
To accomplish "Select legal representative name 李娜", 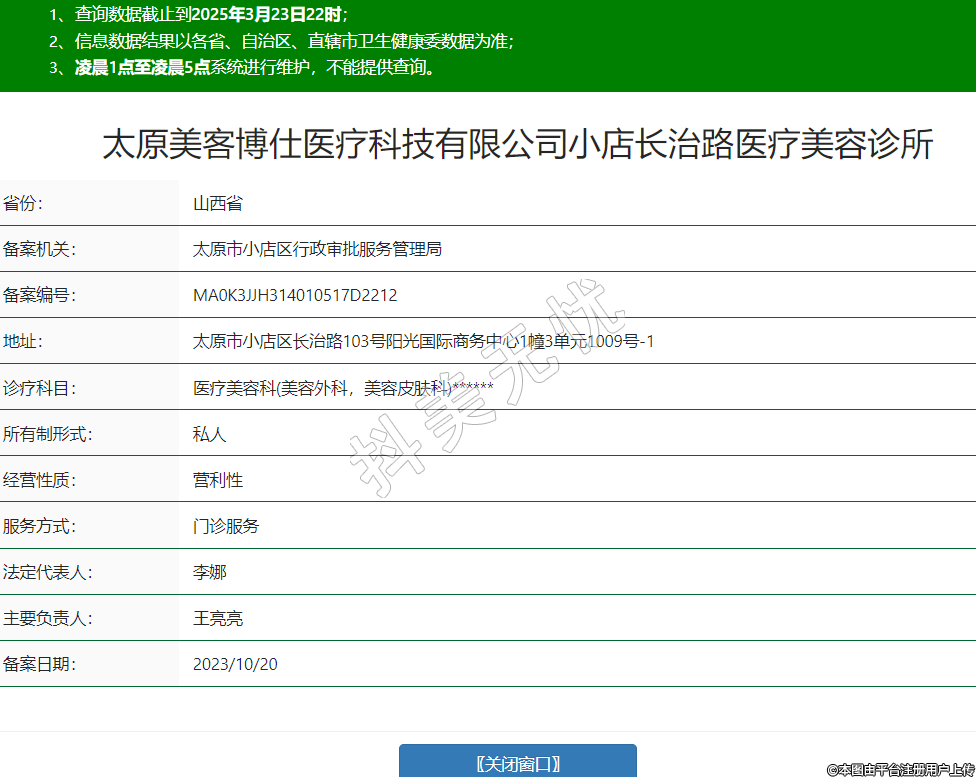I will (x=209, y=572).
